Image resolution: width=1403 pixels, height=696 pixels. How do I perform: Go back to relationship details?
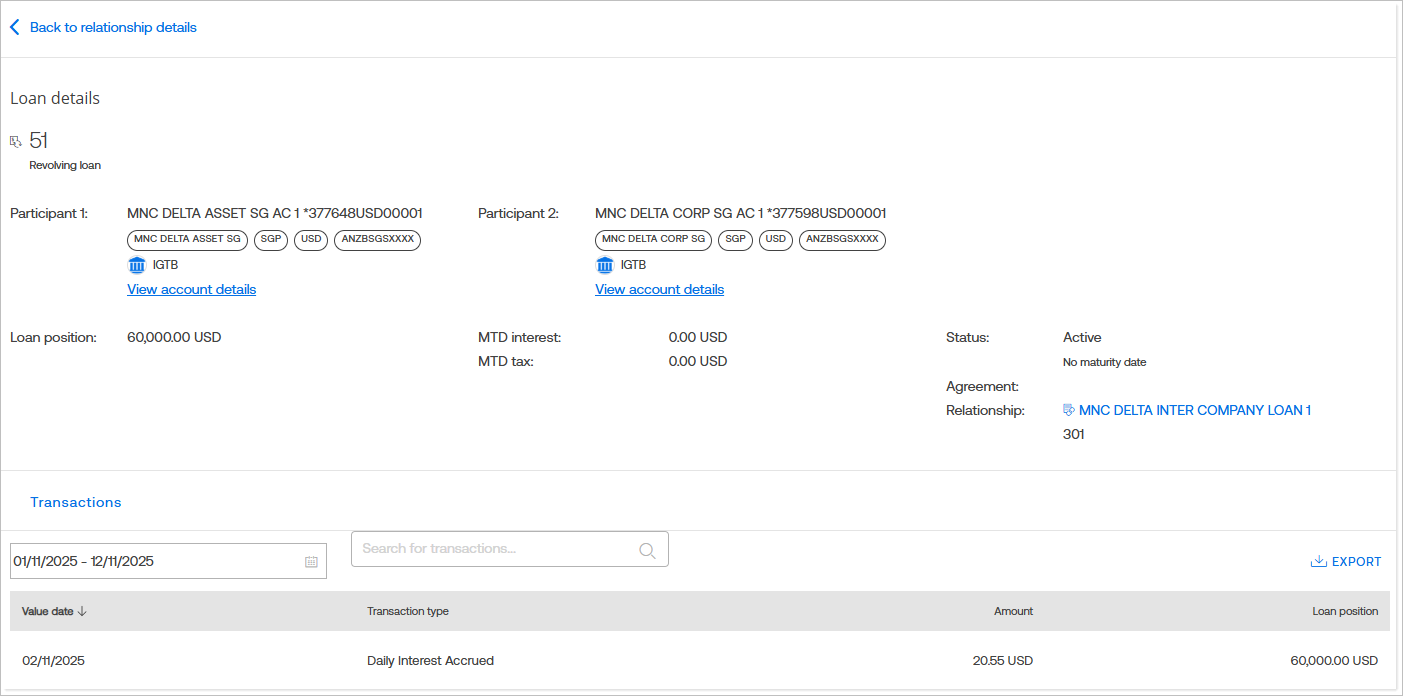click(113, 28)
